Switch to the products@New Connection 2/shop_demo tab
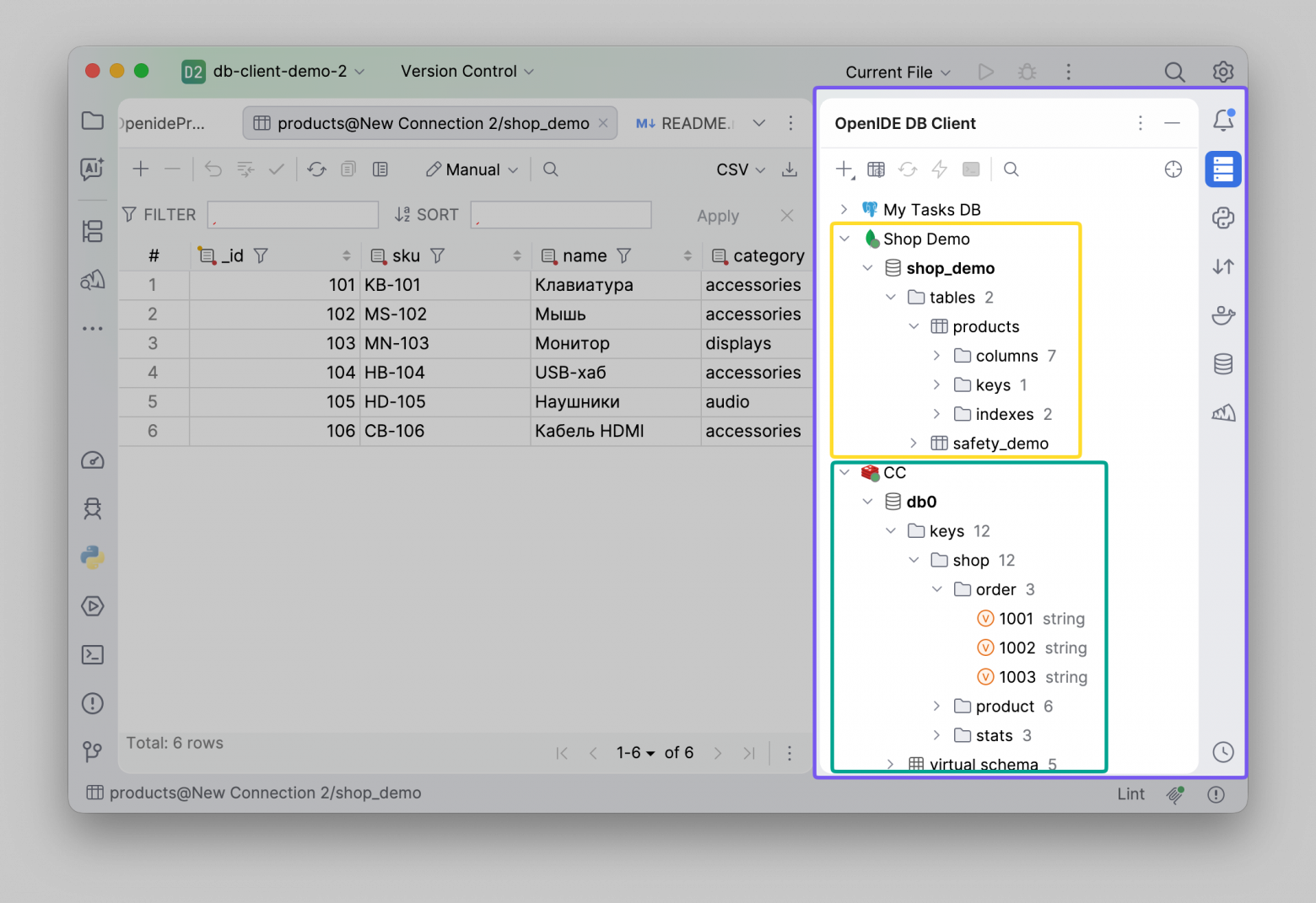The height and width of the screenshot is (903, 1316). (430, 123)
